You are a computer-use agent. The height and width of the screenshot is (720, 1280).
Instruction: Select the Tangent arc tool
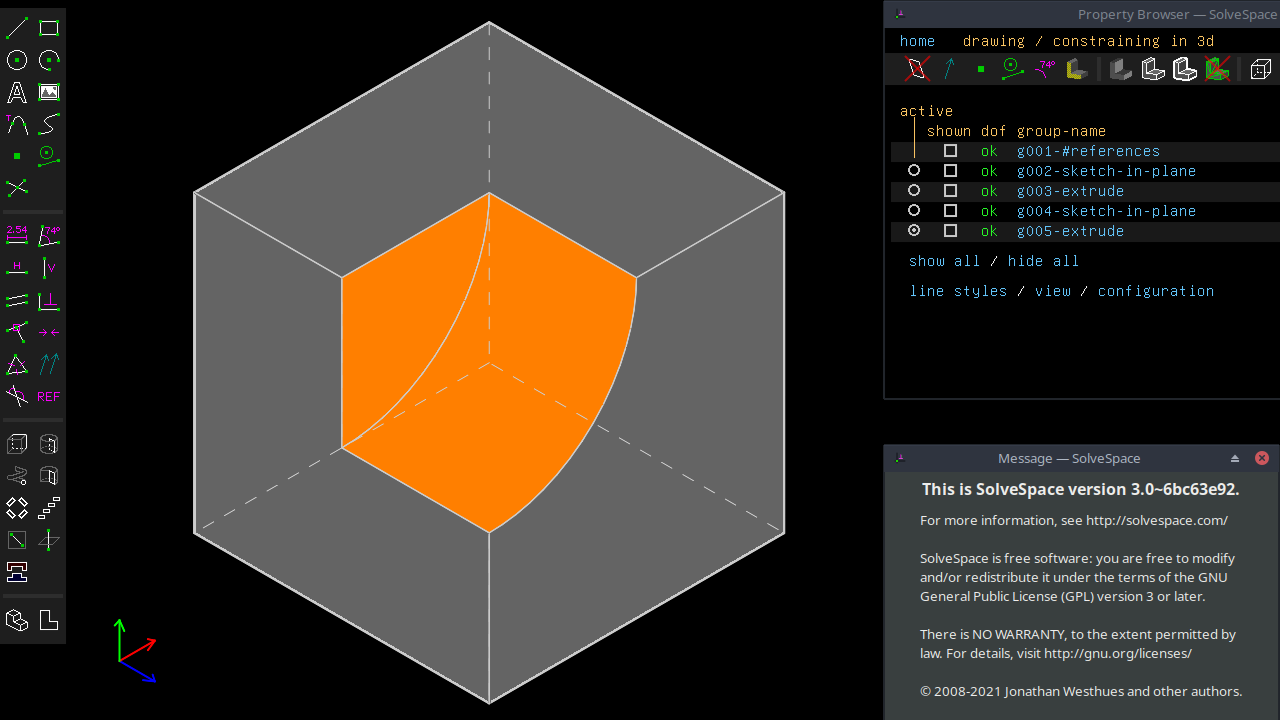pyautogui.click(x=17, y=124)
